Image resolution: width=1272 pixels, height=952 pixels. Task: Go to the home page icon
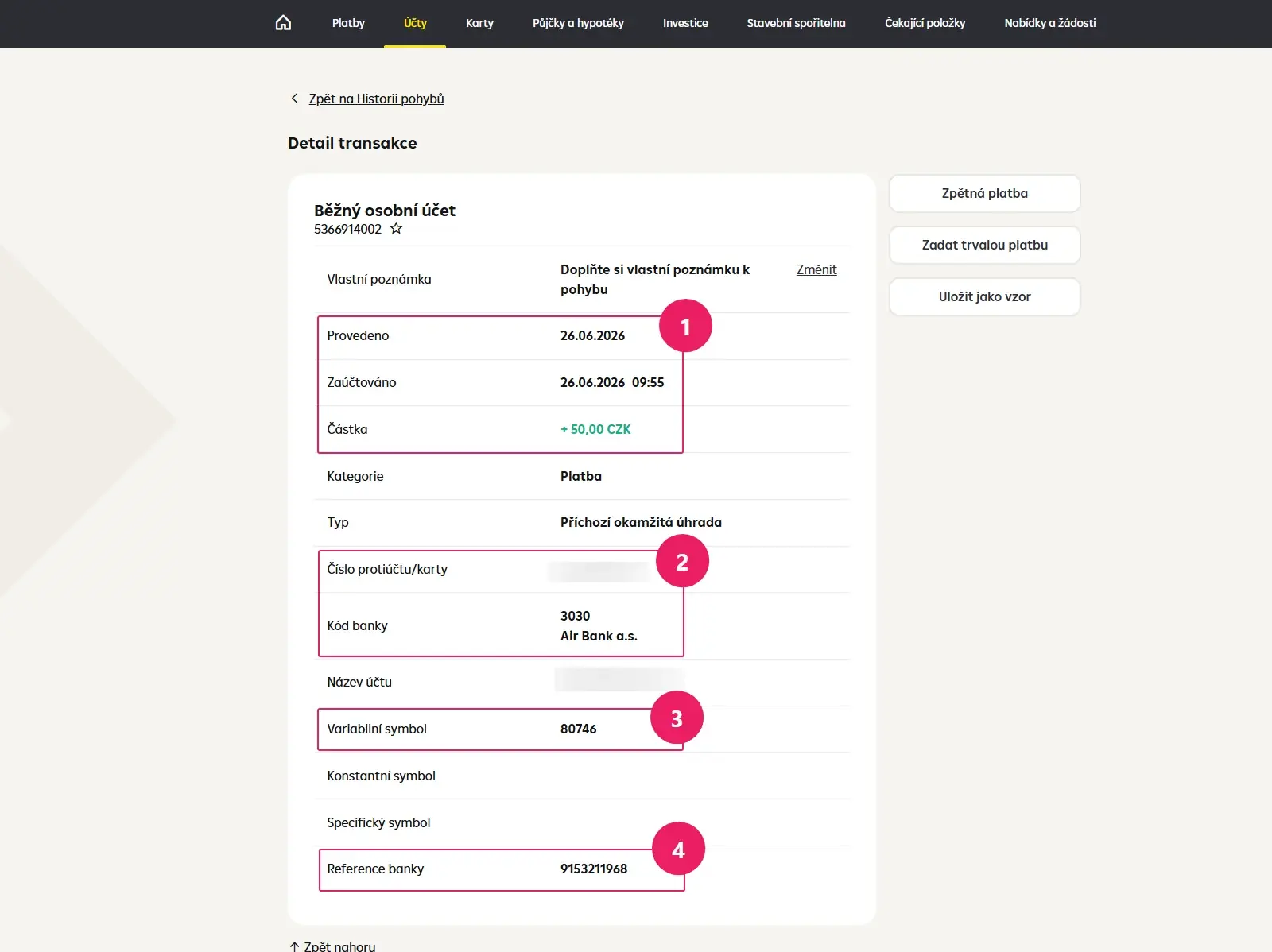point(283,23)
